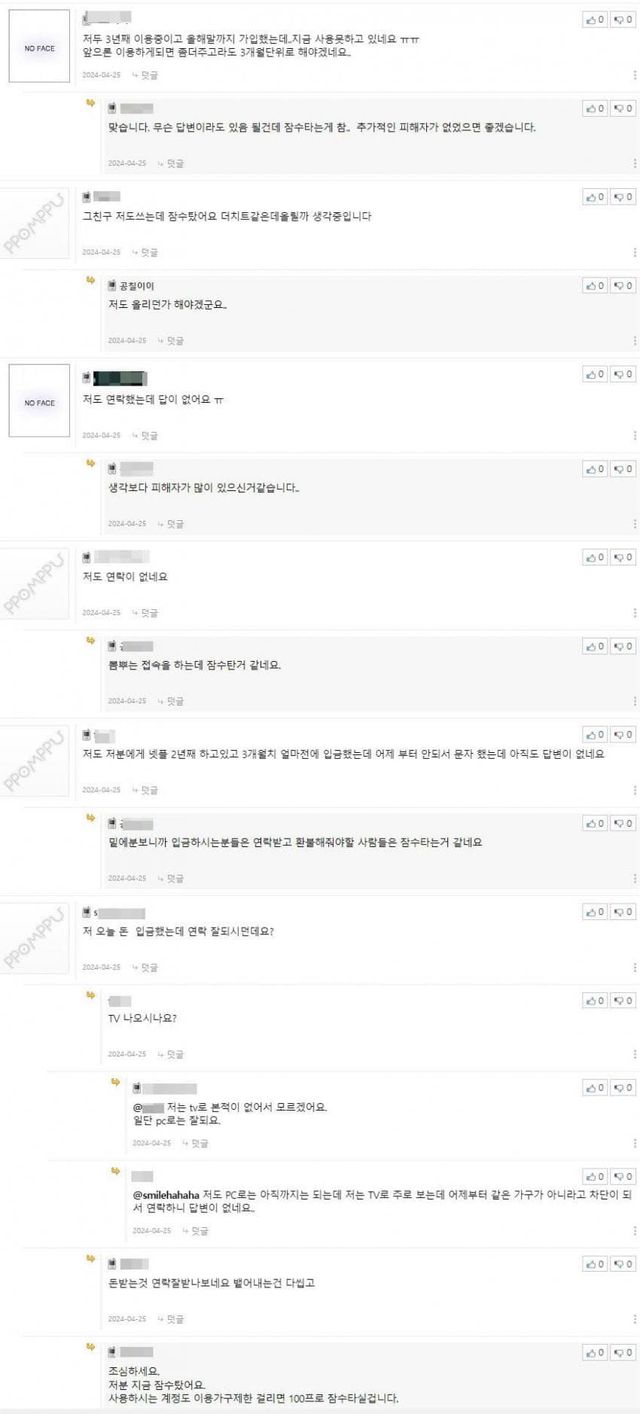Open options menu on '생각보다 피해자가' reply

pos(634,523)
